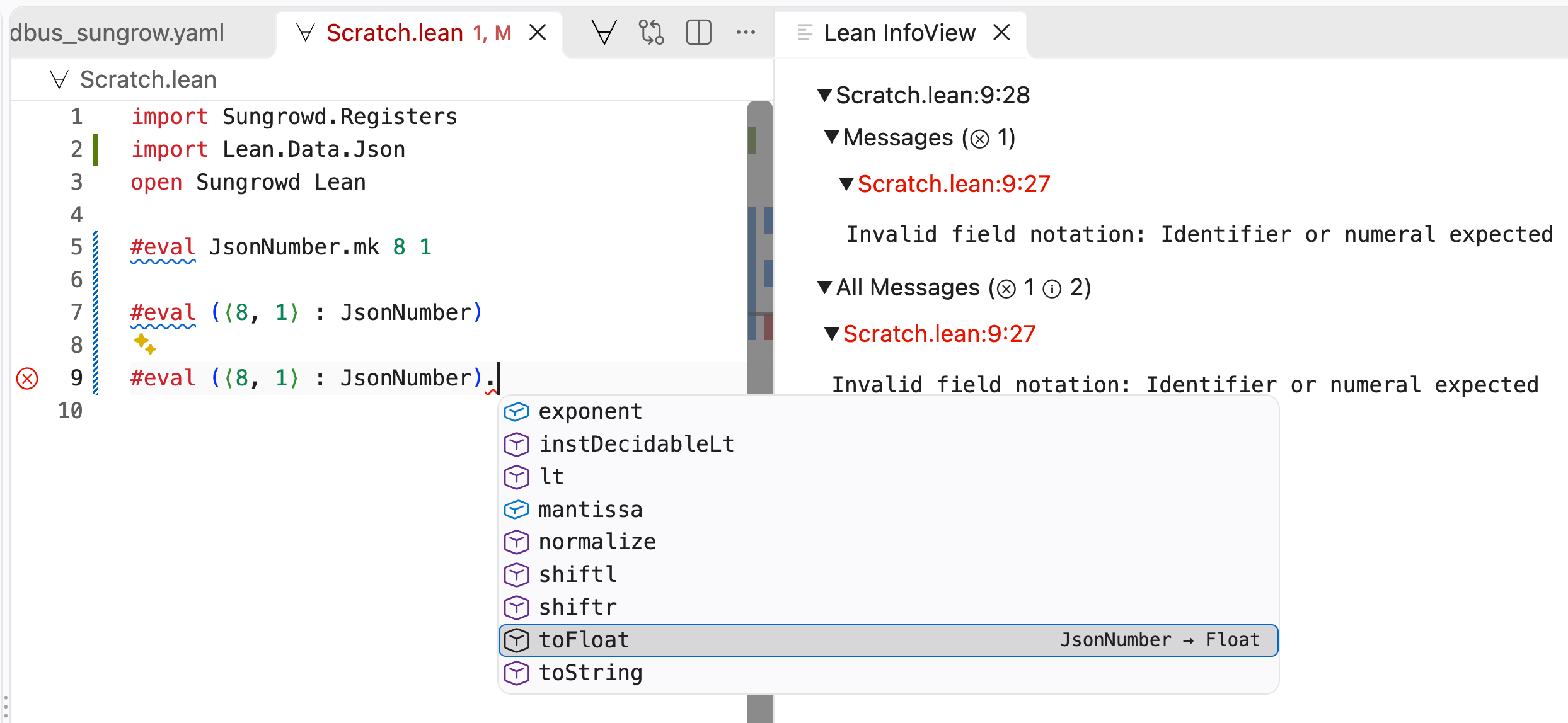1568x723 pixels.
Task: Click line number 10 in the gutter
Action: pos(70,411)
